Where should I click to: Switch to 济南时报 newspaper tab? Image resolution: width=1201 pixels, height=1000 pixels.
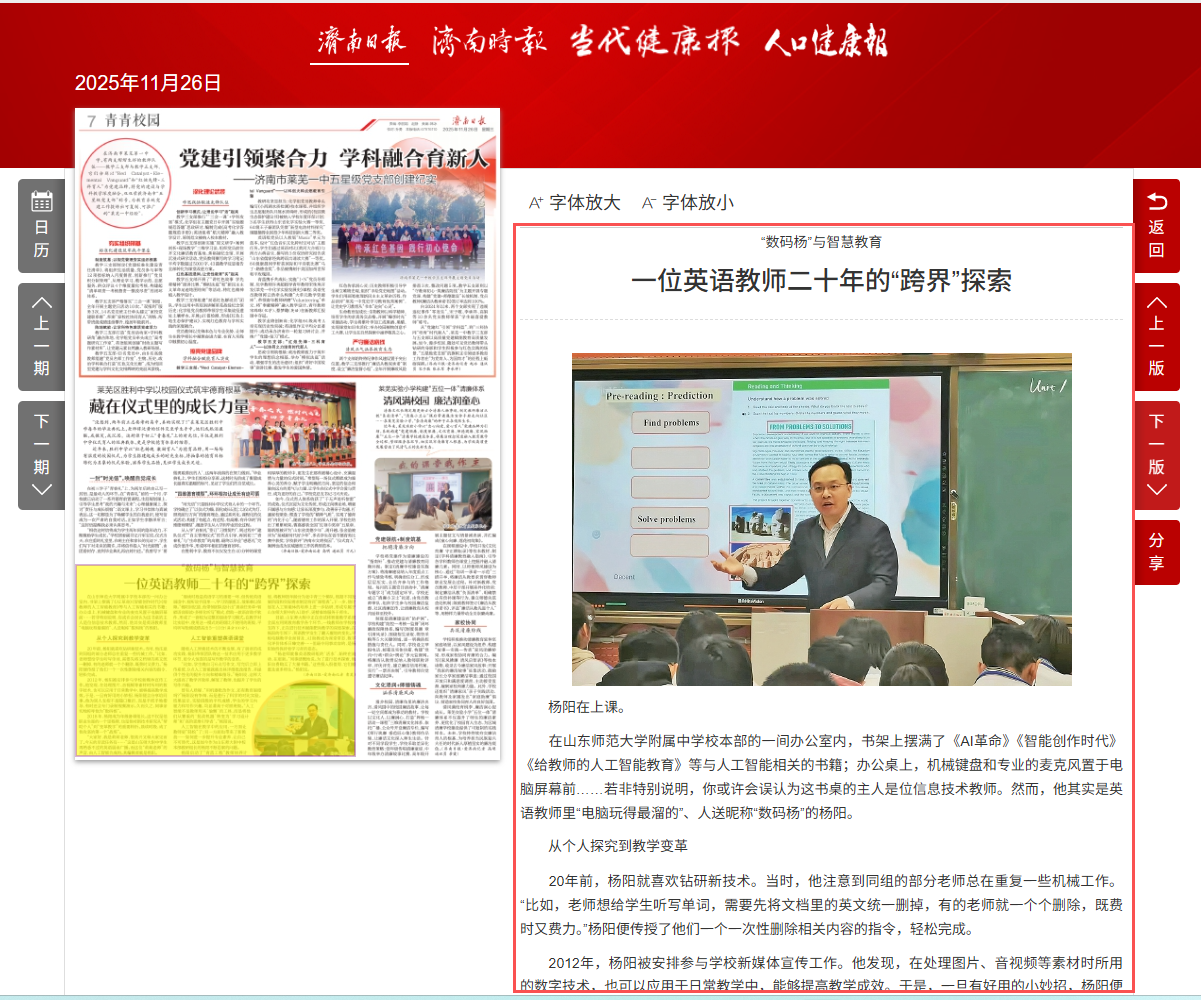489,42
